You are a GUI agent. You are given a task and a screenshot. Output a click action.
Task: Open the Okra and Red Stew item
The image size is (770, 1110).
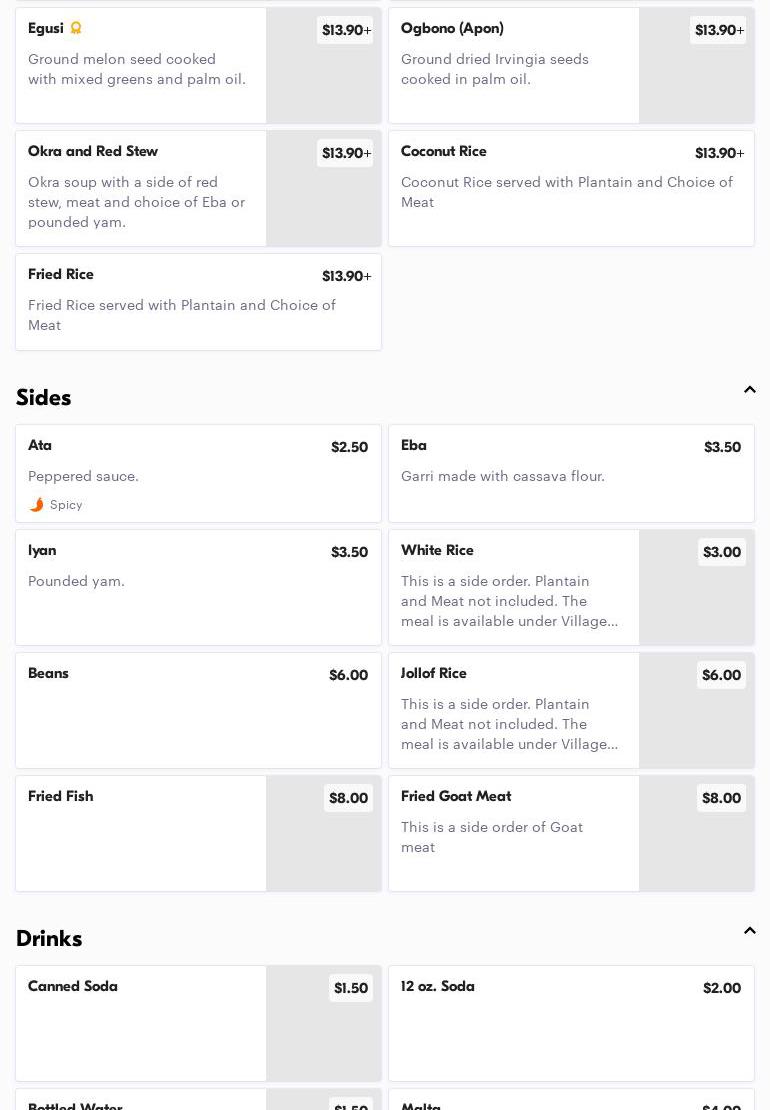(x=140, y=188)
